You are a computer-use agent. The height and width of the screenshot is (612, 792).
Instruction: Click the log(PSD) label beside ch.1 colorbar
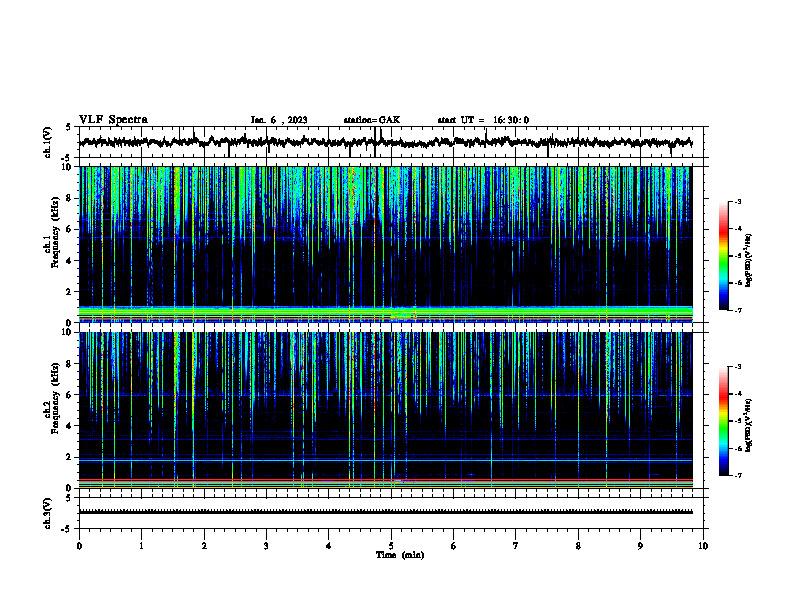point(749,261)
